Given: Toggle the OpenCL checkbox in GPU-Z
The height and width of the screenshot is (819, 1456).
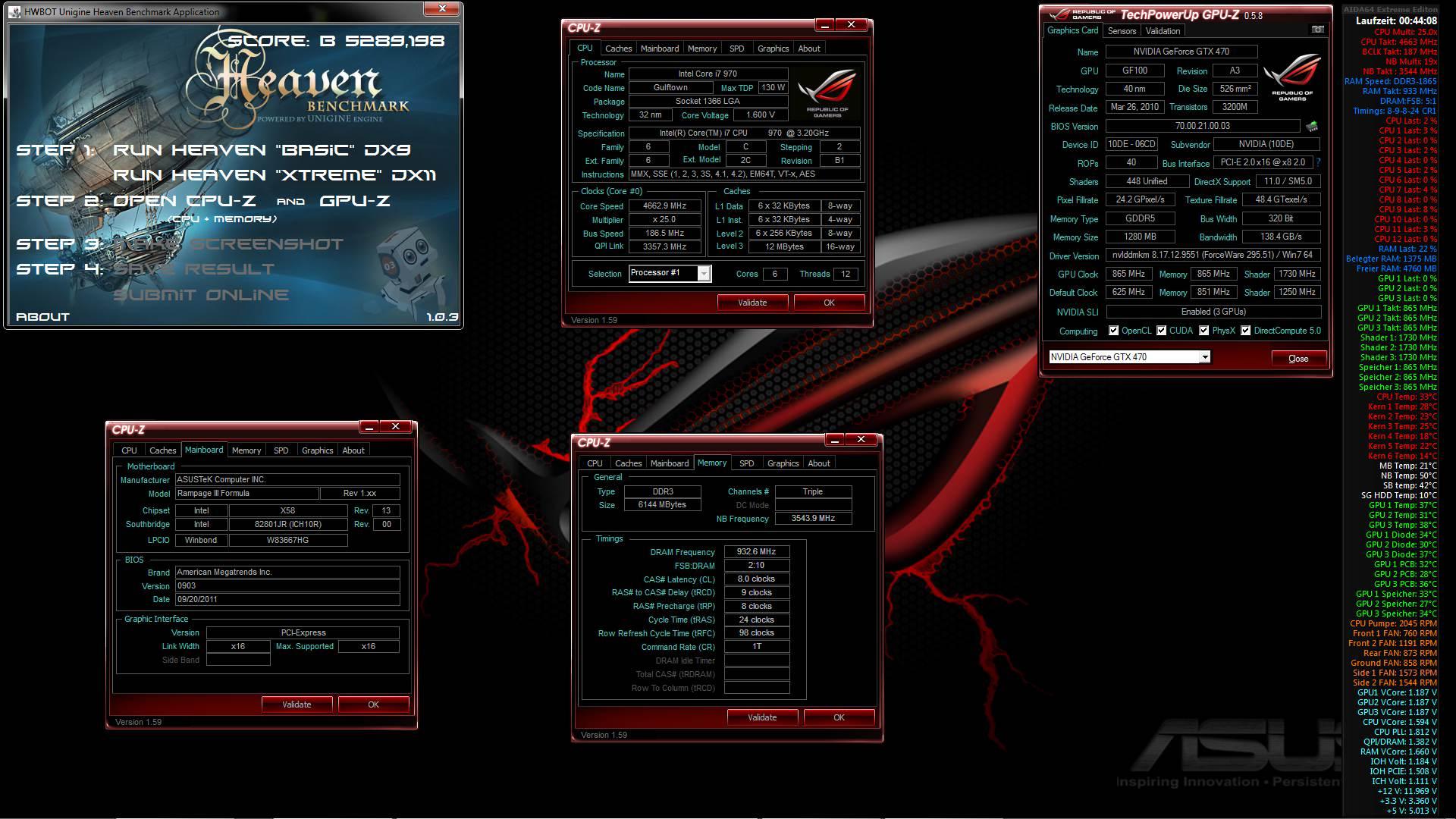Looking at the screenshot, I should 1113,331.
